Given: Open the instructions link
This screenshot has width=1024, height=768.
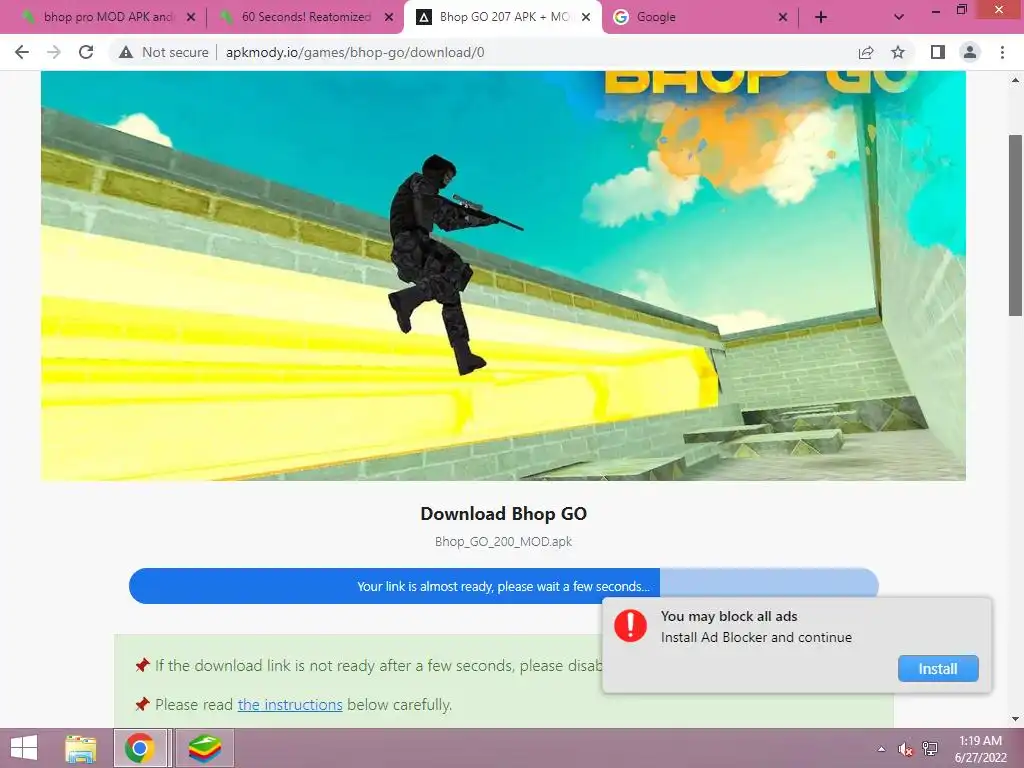Looking at the screenshot, I should coord(290,705).
